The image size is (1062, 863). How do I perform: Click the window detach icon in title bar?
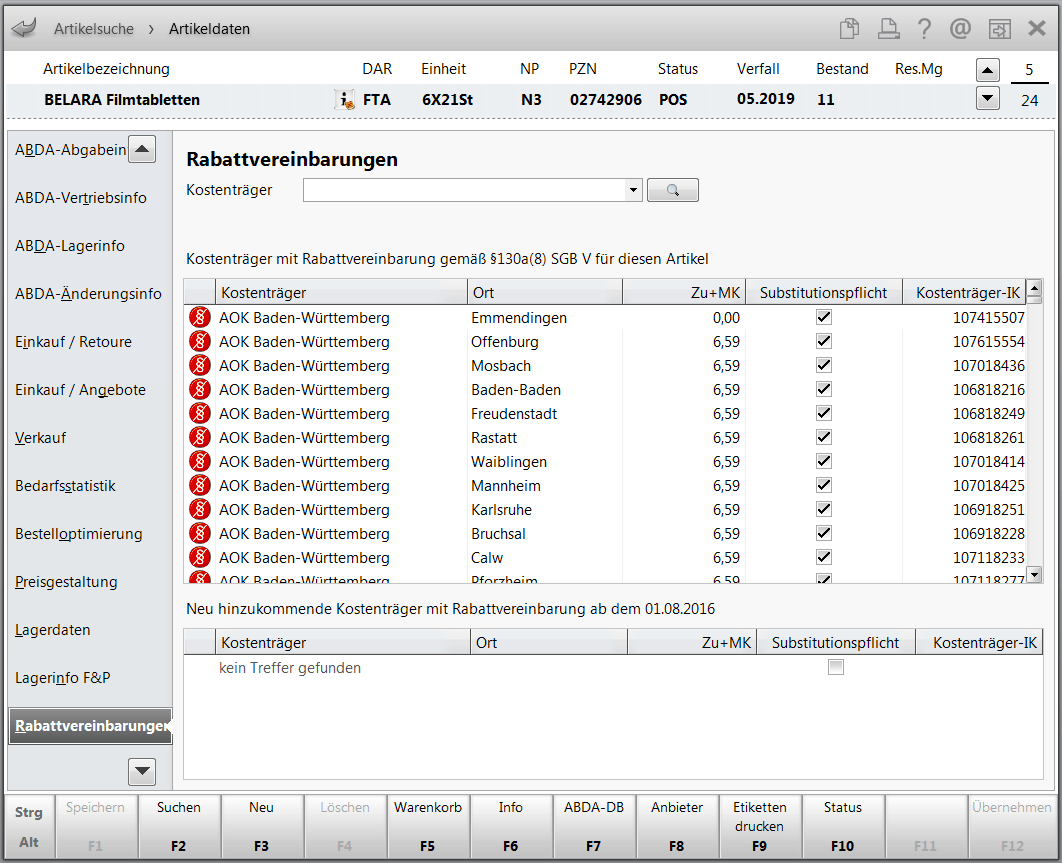pyautogui.click(x=1000, y=28)
